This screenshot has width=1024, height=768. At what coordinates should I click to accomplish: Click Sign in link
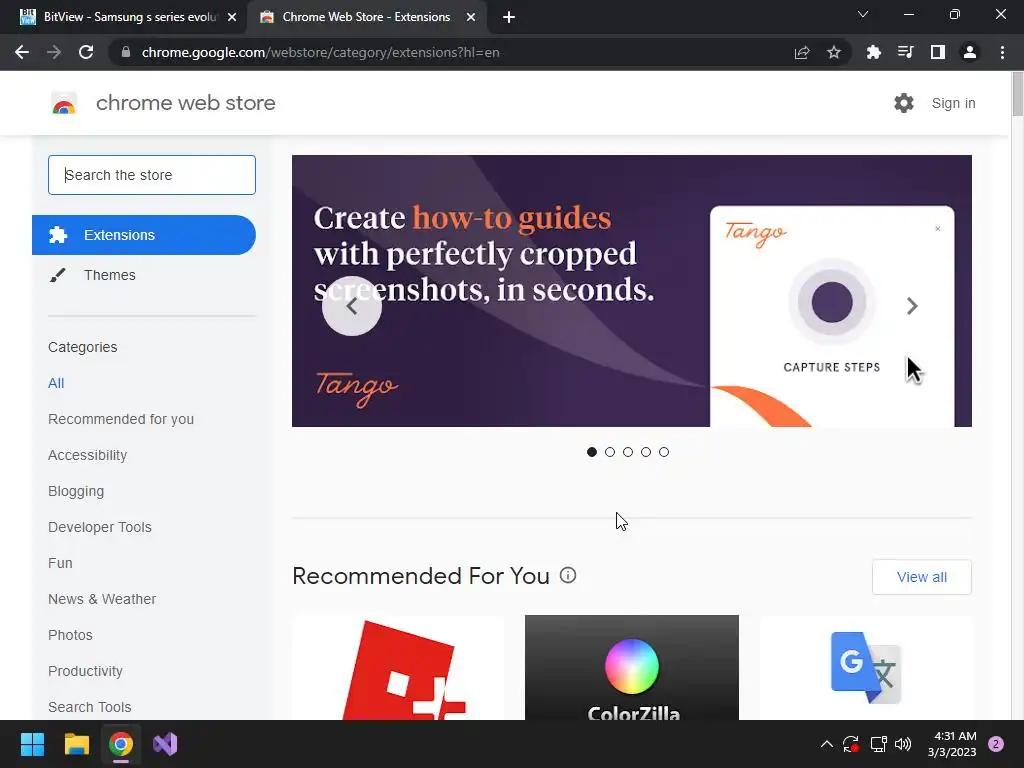pyautogui.click(x=953, y=103)
